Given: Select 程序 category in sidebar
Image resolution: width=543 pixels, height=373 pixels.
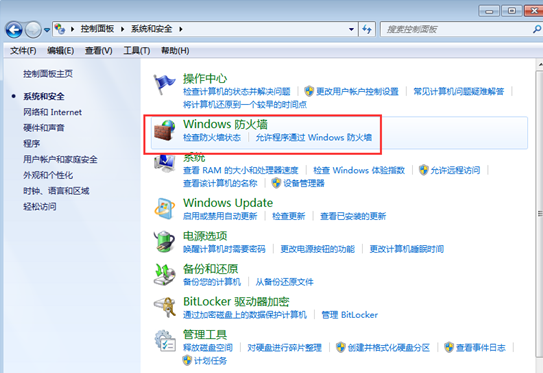Looking at the screenshot, I should pyautogui.click(x=32, y=143).
